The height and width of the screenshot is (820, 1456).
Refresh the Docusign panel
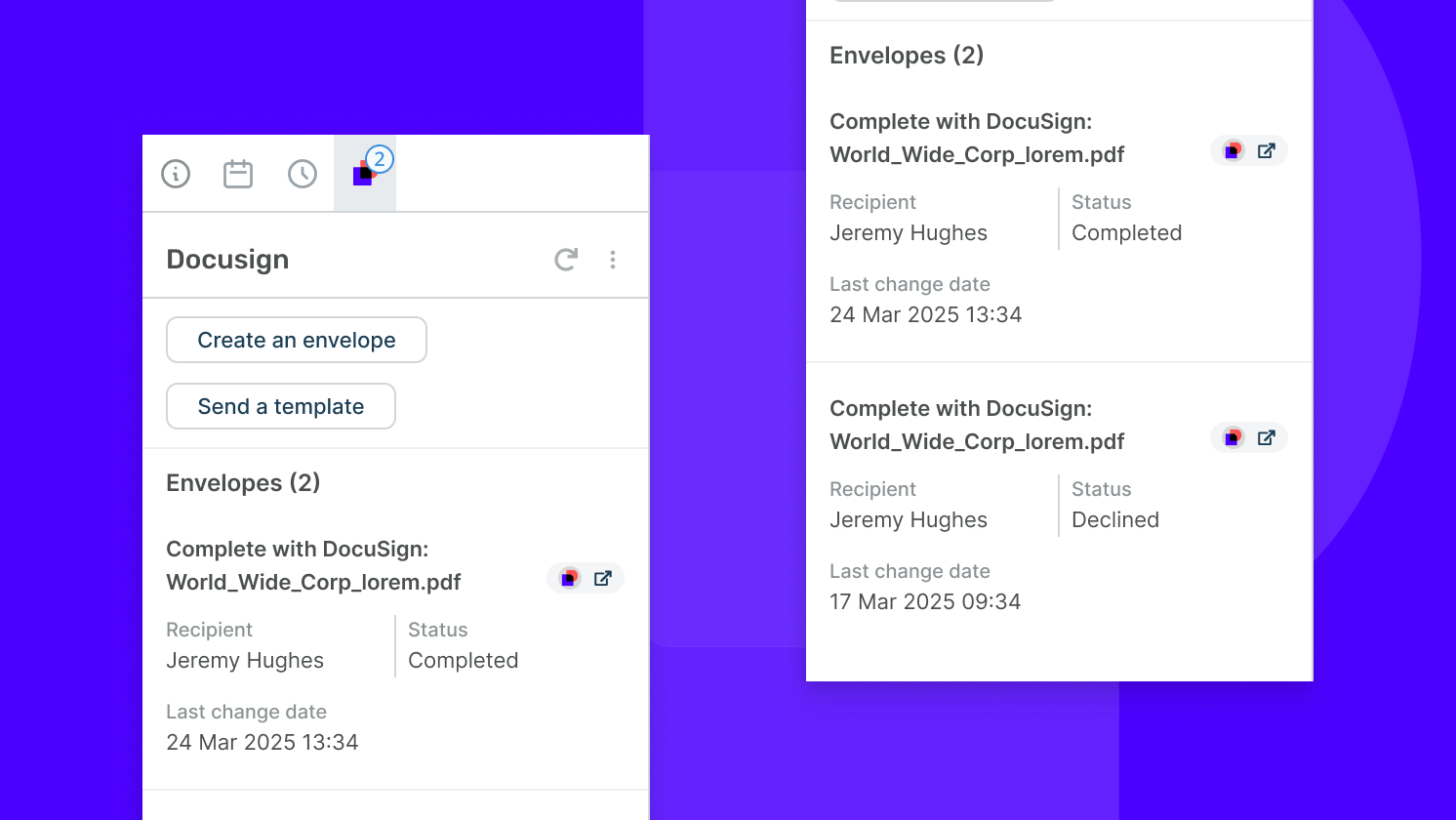tap(566, 259)
